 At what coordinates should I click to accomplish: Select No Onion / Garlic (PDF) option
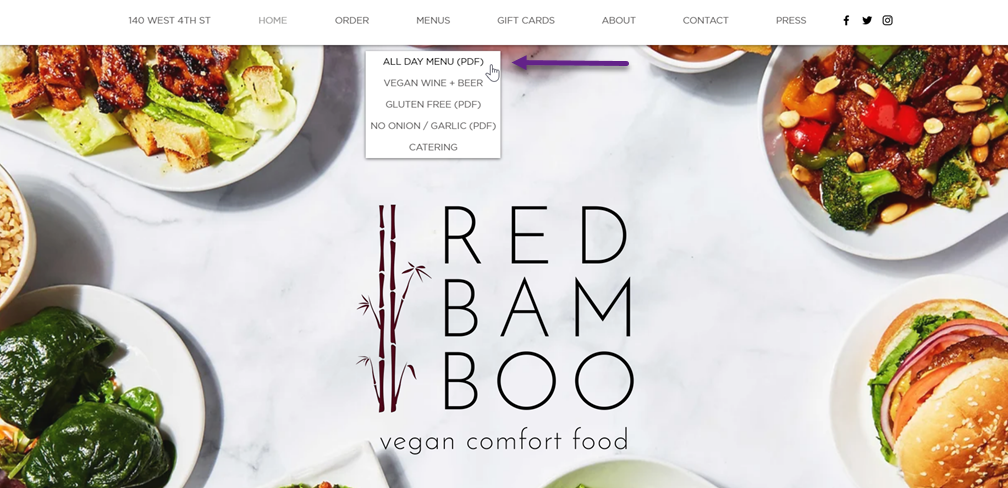pyautogui.click(x=433, y=125)
